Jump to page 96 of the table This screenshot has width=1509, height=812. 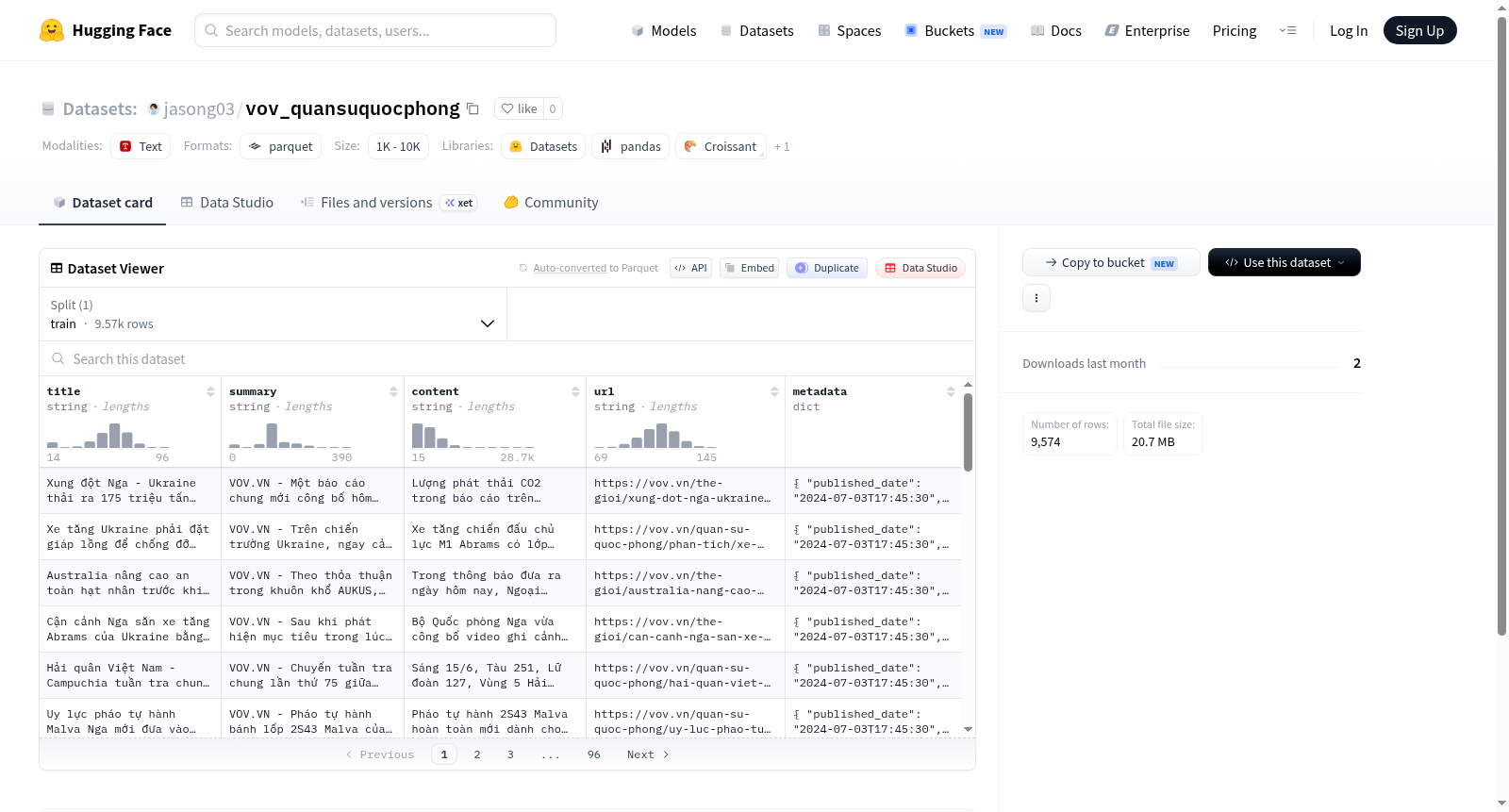pyautogui.click(x=593, y=754)
